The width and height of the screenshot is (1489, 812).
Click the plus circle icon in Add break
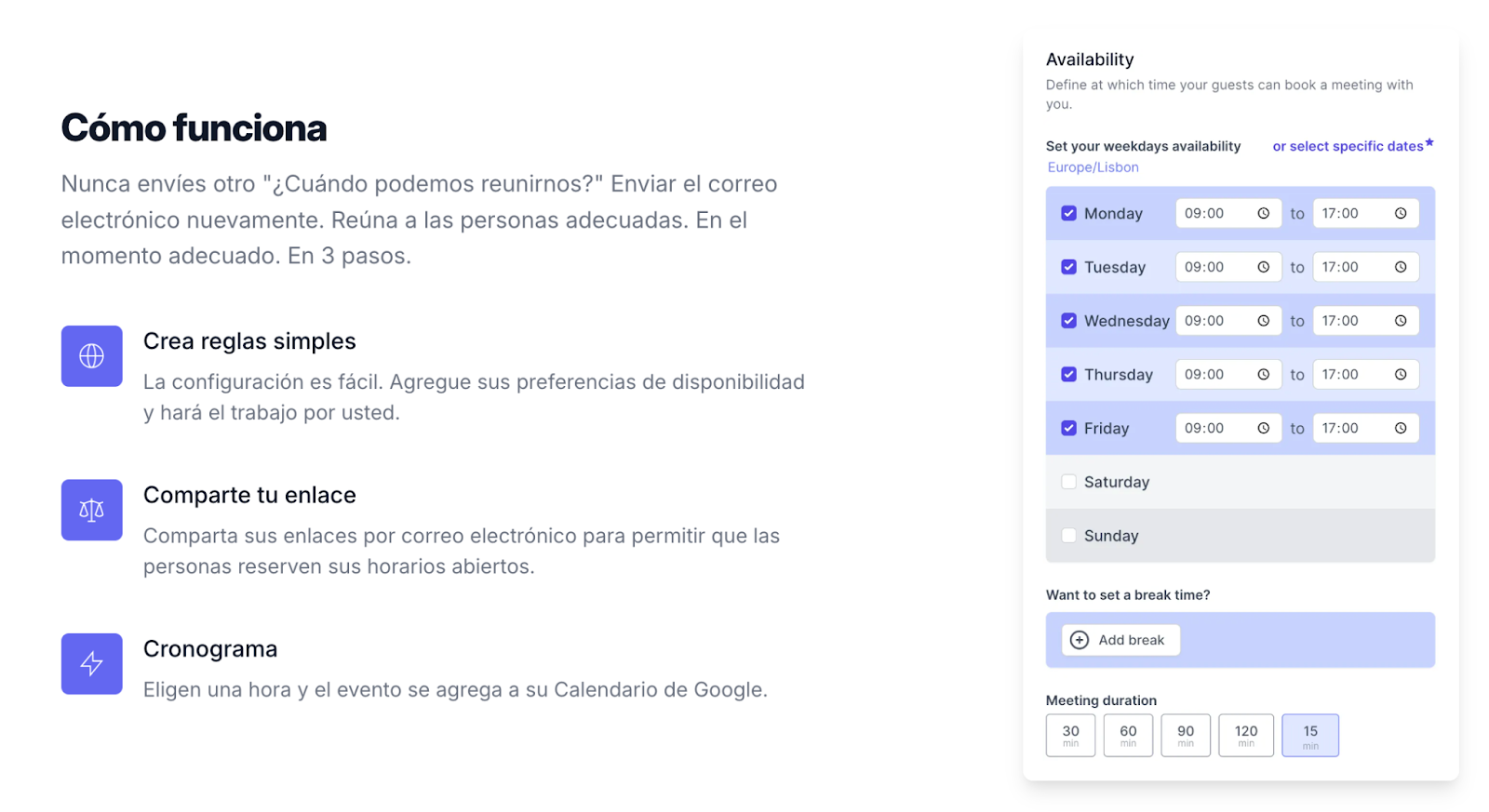pos(1080,640)
